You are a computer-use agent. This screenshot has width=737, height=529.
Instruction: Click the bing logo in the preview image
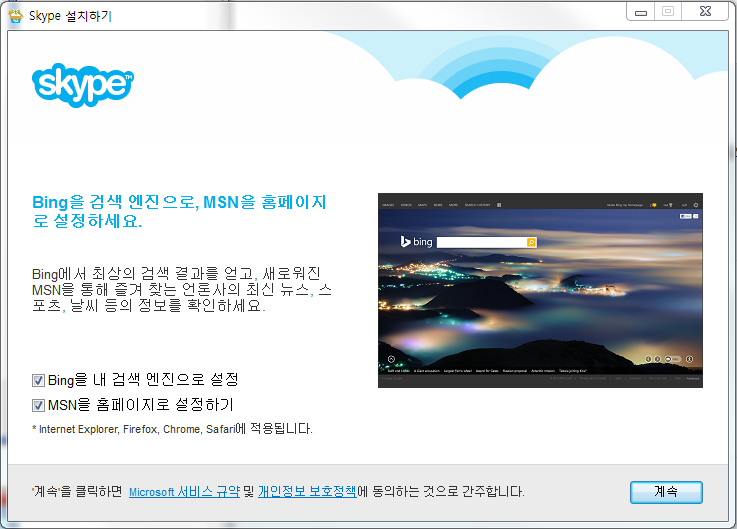416,242
